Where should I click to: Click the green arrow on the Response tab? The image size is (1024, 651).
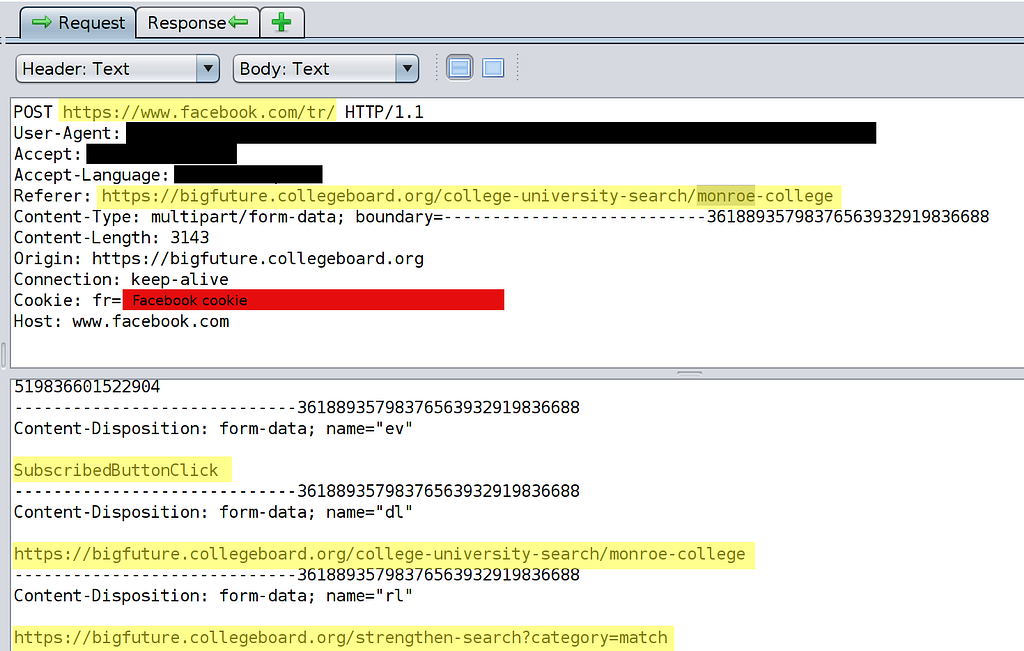point(238,23)
